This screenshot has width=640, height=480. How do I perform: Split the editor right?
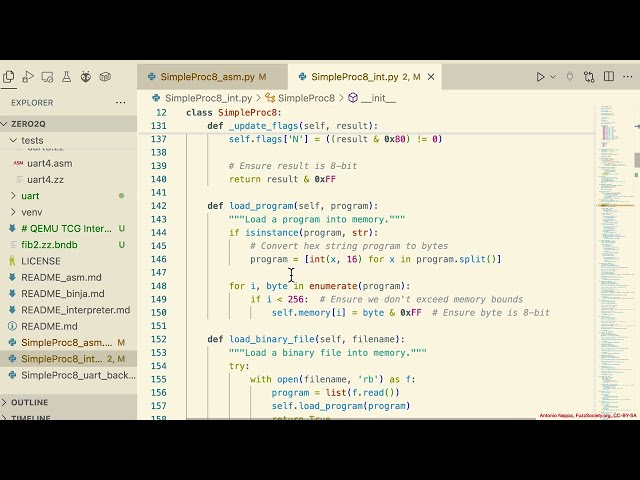pos(609,76)
